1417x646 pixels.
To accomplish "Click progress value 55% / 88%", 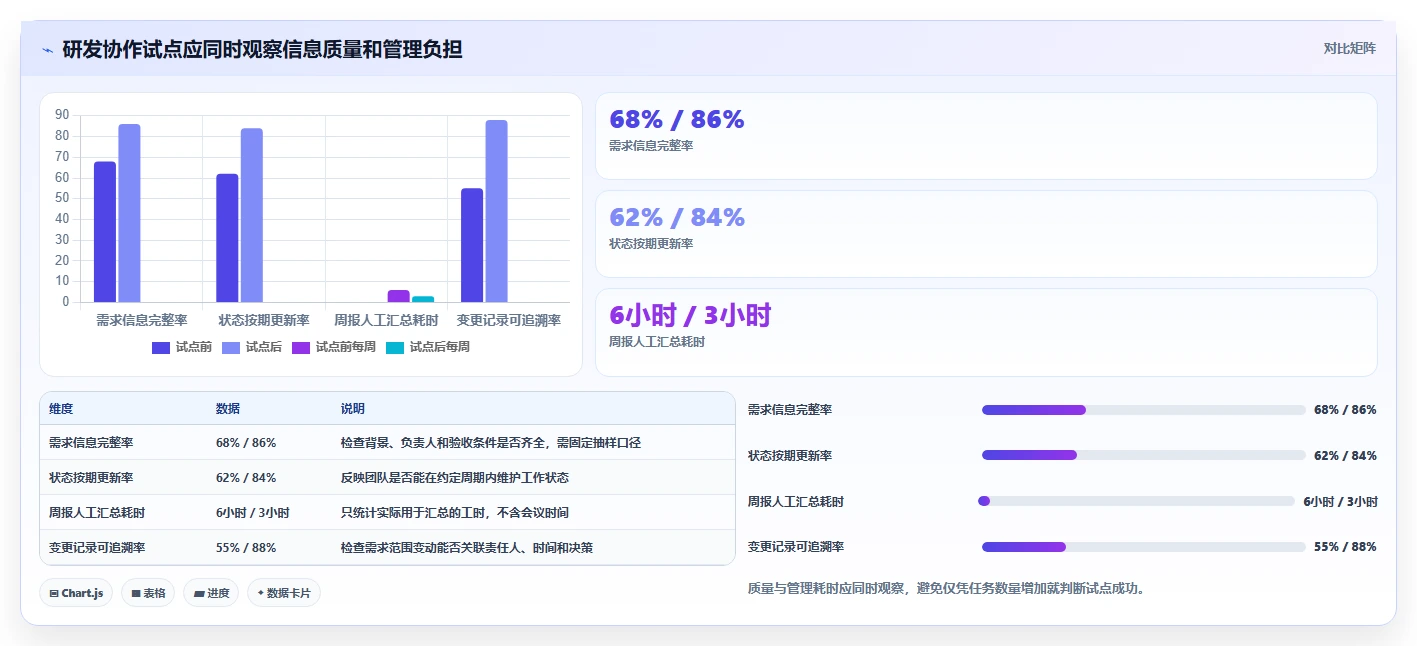I will (x=1345, y=547).
